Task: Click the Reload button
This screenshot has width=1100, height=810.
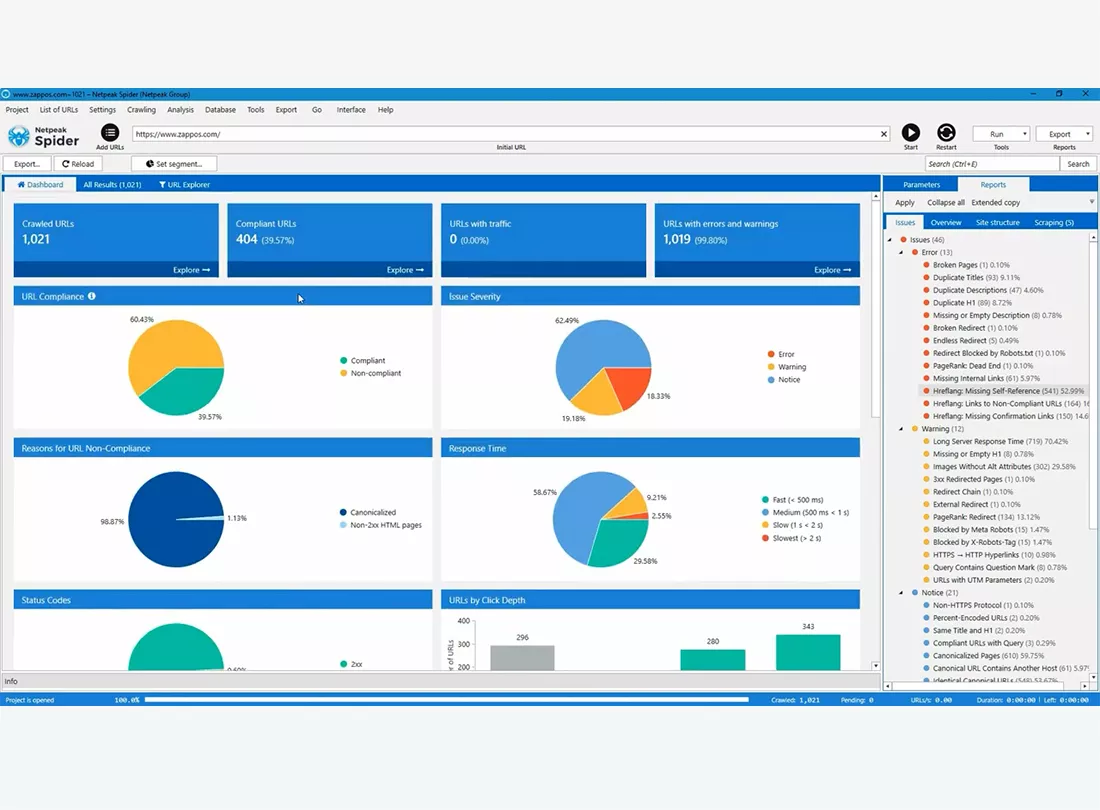Action: point(78,164)
